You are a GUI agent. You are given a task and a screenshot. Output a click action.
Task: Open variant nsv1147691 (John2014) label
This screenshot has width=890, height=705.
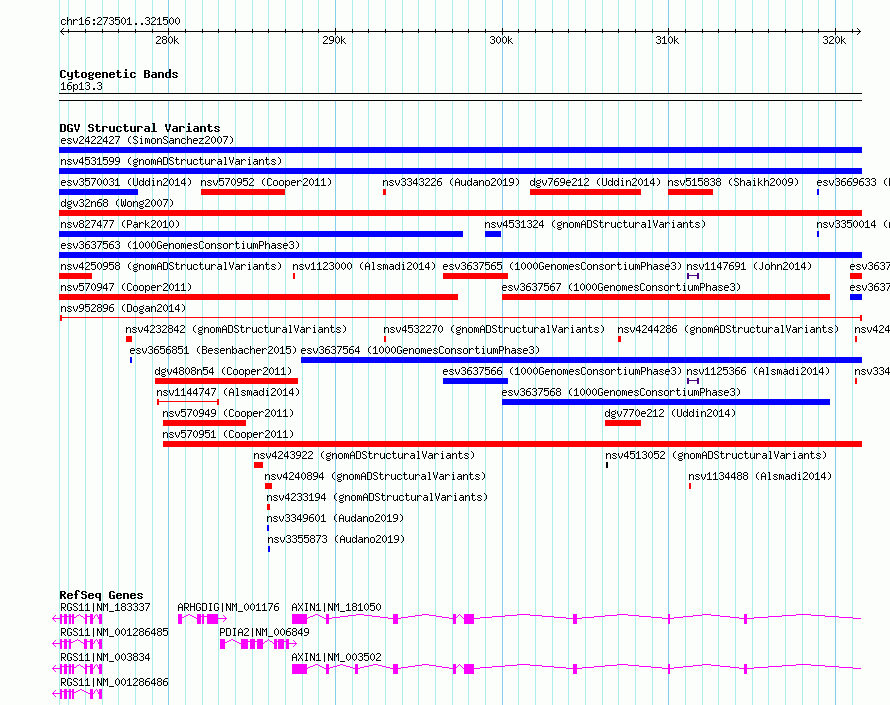tap(749, 266)
